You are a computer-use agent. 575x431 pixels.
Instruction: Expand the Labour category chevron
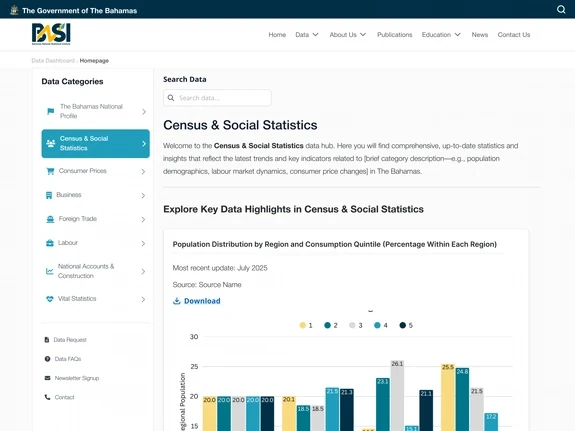coord(143,243)
